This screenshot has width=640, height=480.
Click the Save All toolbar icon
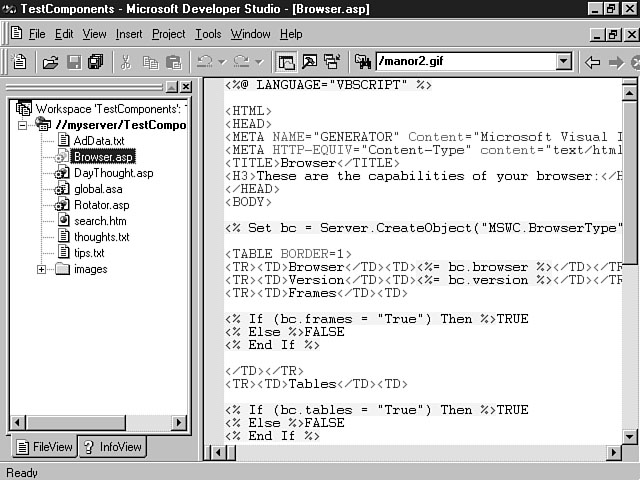pyautogui.click(x=95, y=62)
